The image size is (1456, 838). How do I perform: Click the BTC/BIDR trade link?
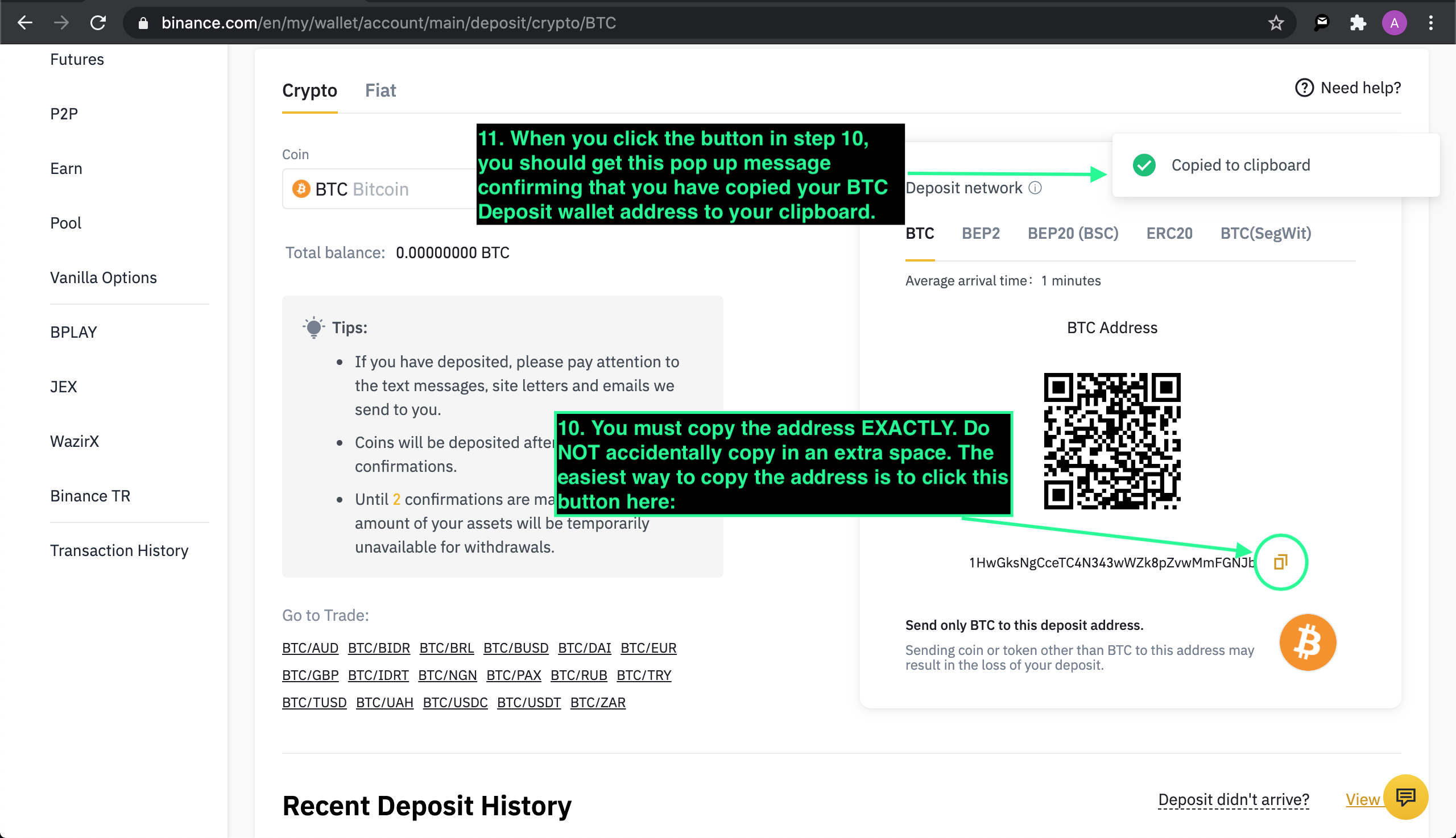[x=379, y=648]
